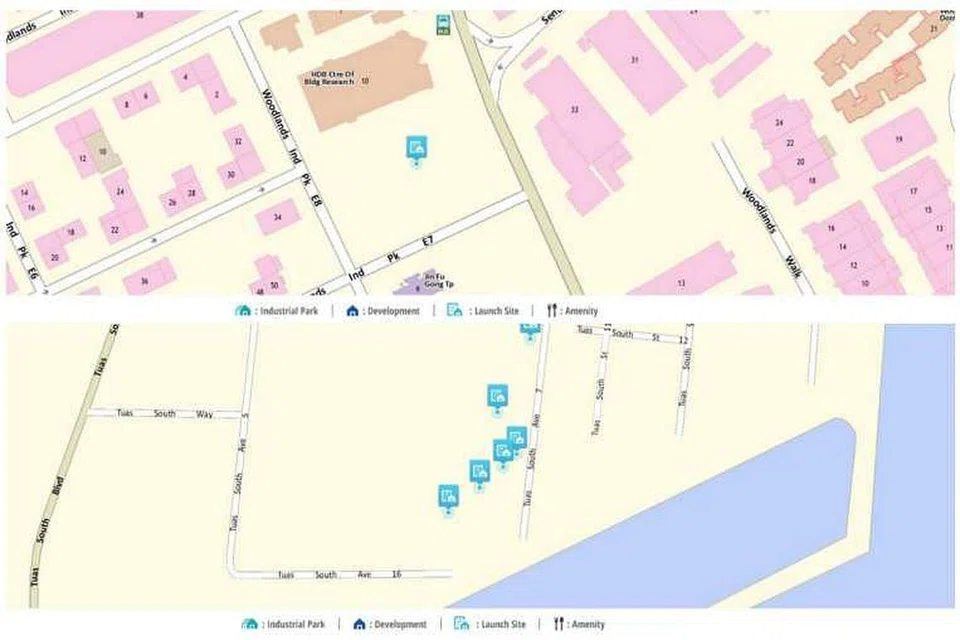
Task: Click Amenity fork icon in Tuas map legend
Action: (558, 623)
